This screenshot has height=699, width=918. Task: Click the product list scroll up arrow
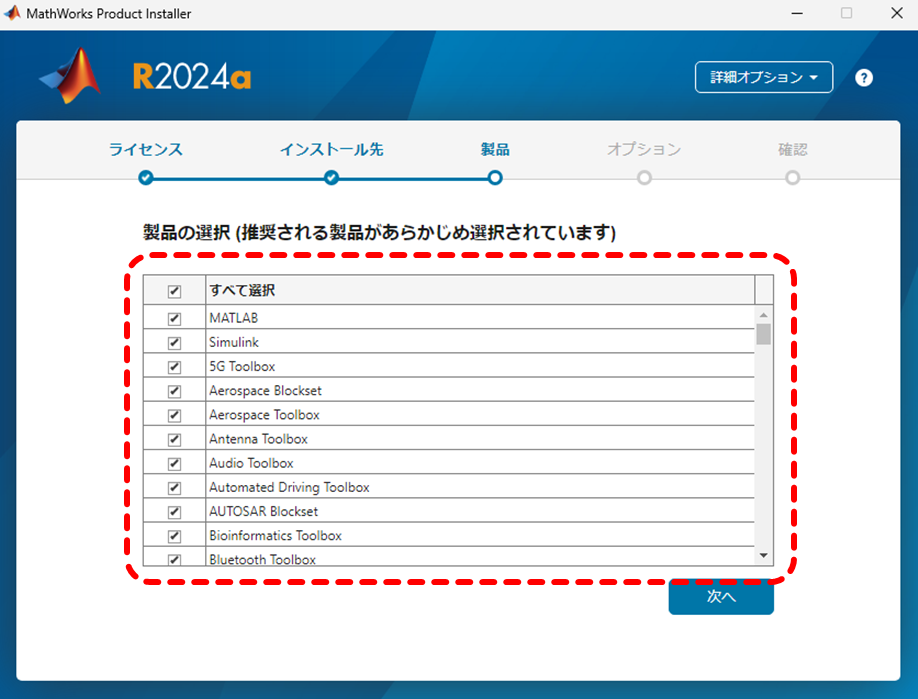pyautogui.click(x=763, y=315)
